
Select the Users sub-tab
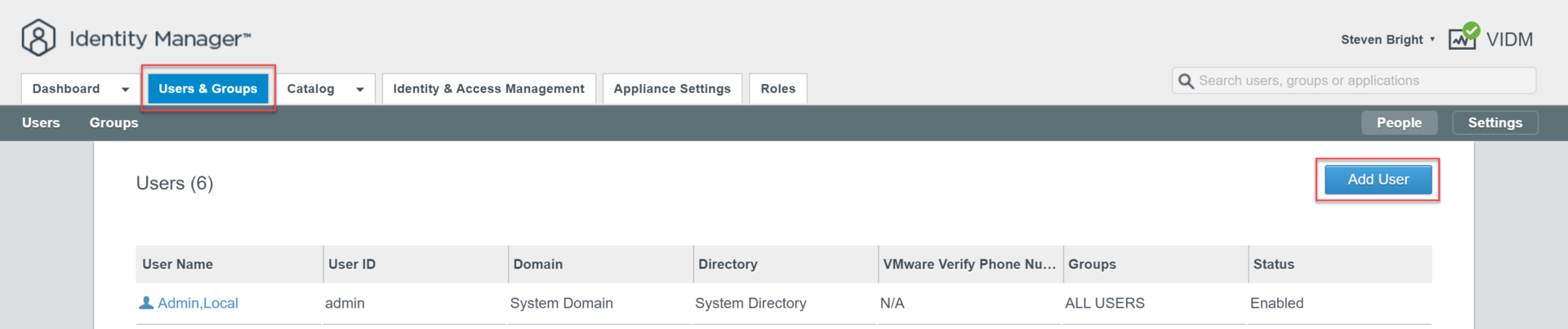pos(41,122)
